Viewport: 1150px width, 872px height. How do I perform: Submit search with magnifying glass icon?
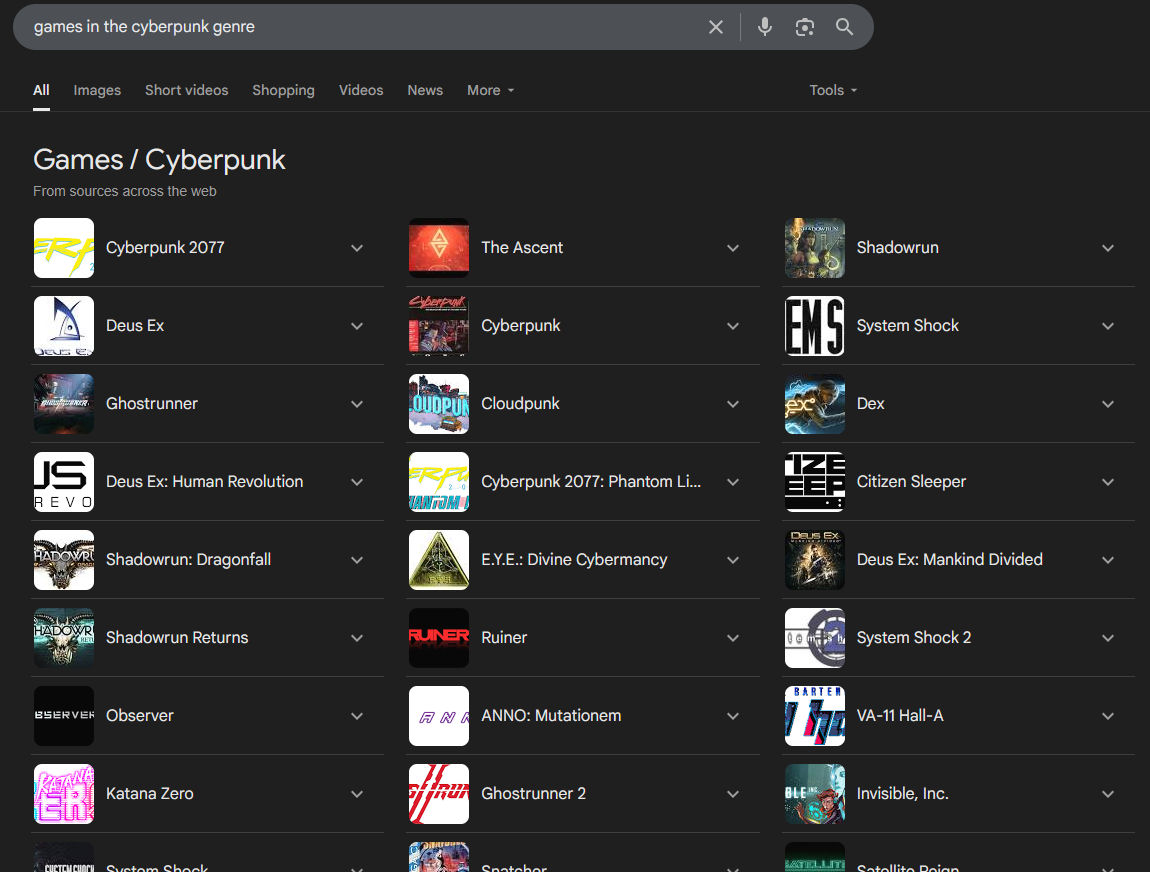click(x=844, y=27)
